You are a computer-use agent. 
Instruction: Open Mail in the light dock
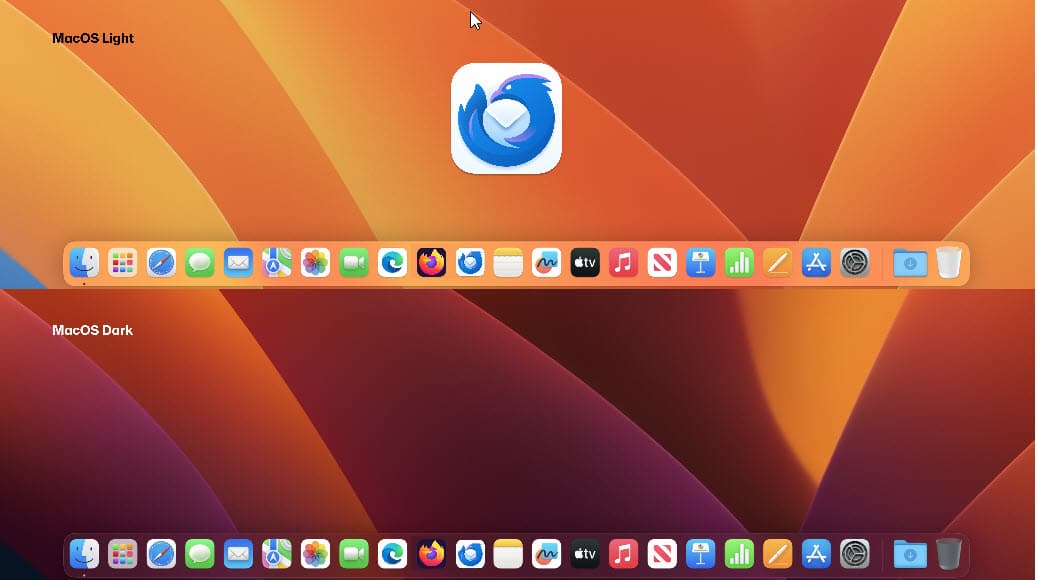pos(238,263)
